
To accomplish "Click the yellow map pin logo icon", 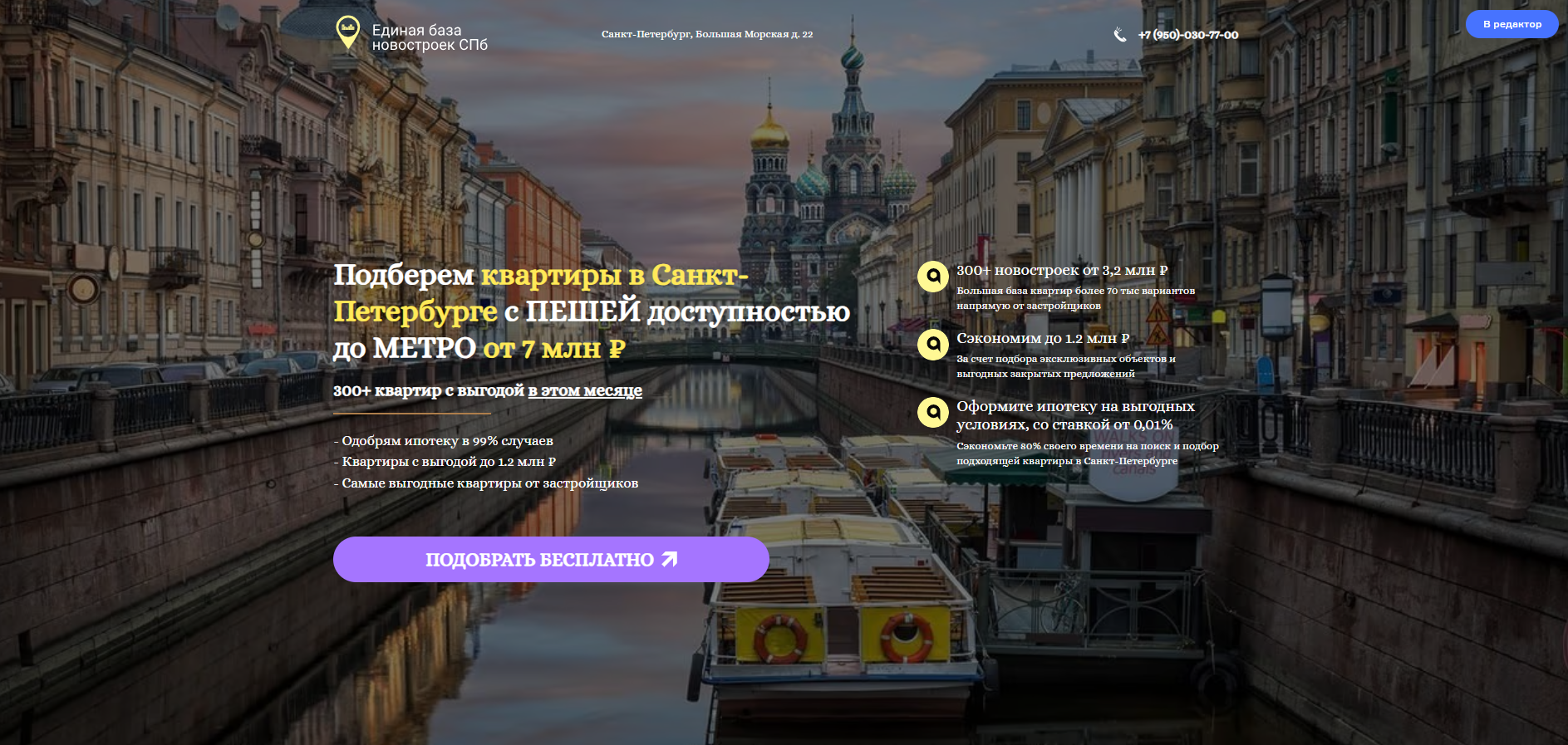I will (347, 32).
